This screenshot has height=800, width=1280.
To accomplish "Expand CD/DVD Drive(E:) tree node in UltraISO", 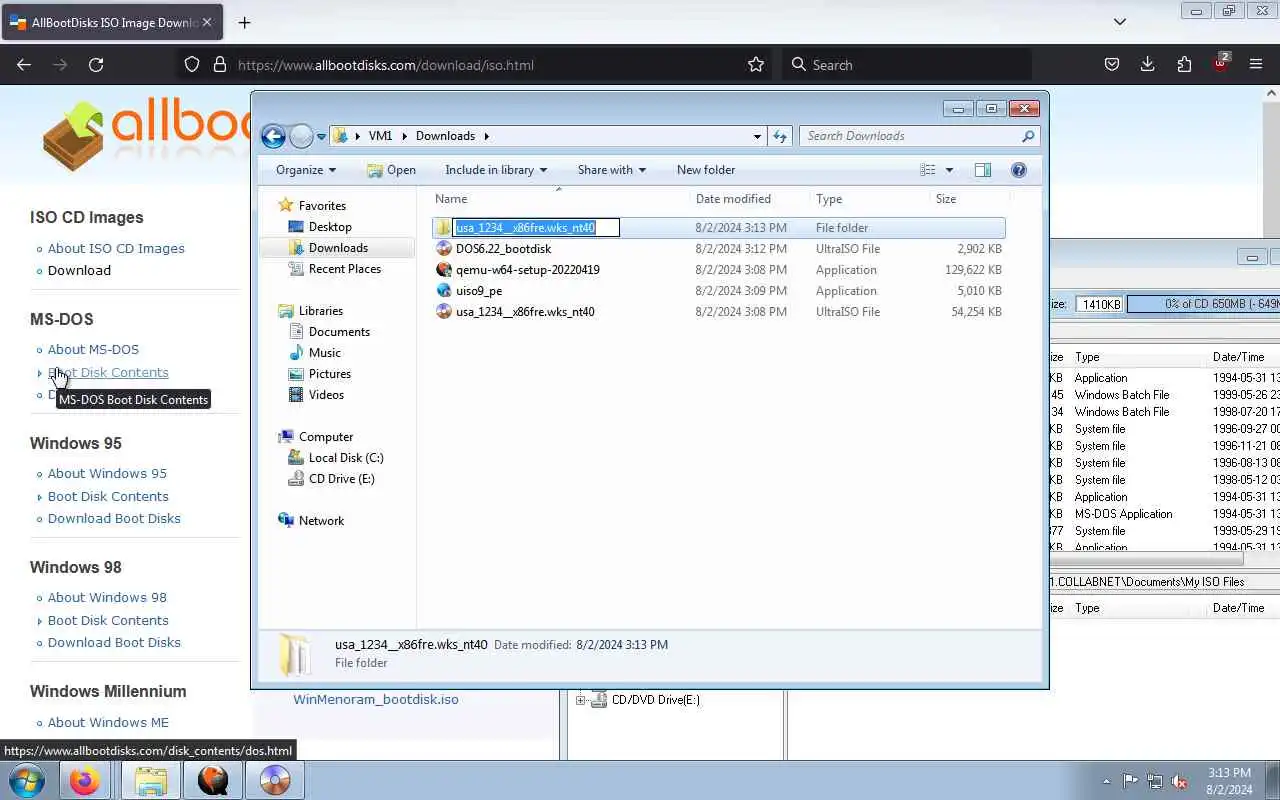I will click(580, 700).
